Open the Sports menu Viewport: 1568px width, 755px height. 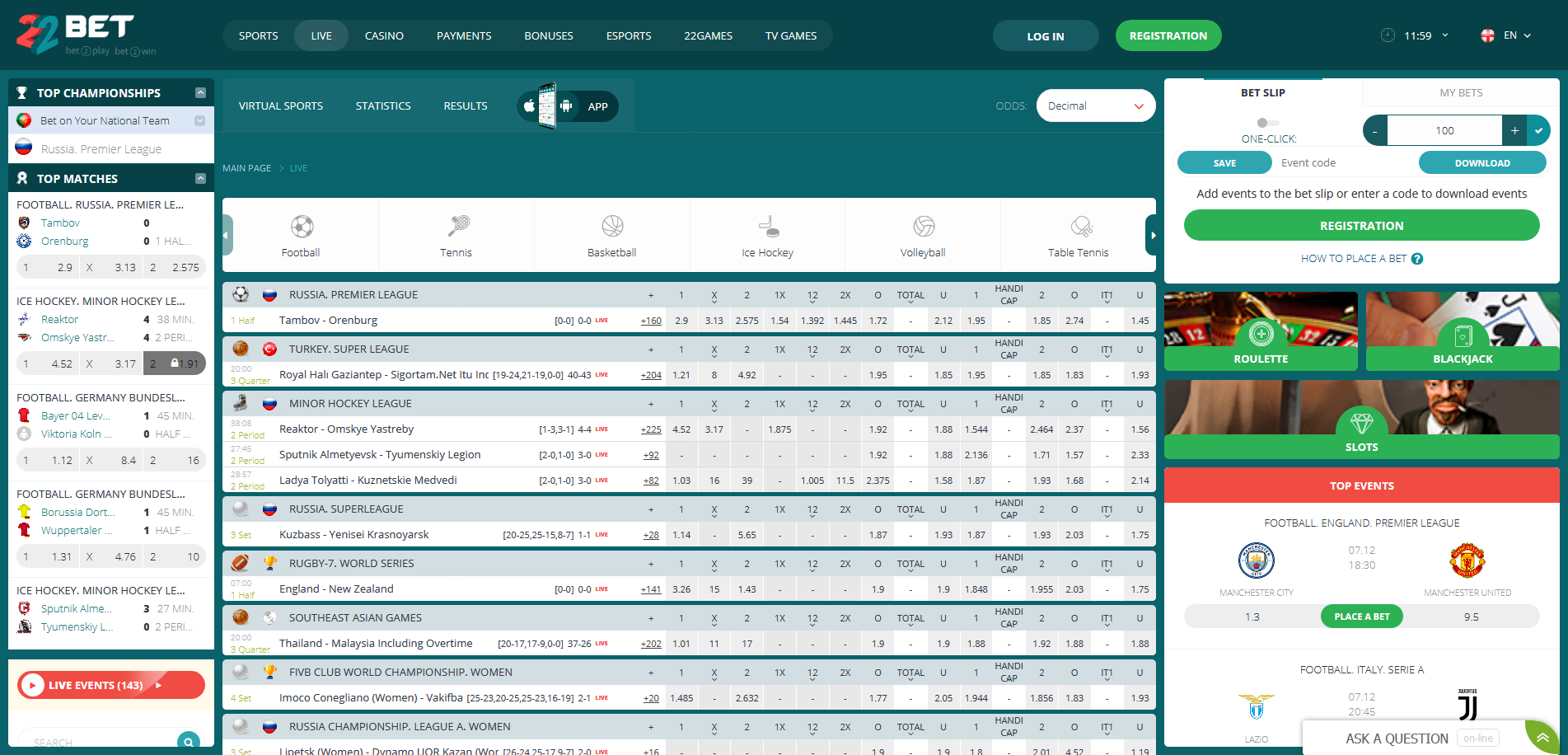259,35
